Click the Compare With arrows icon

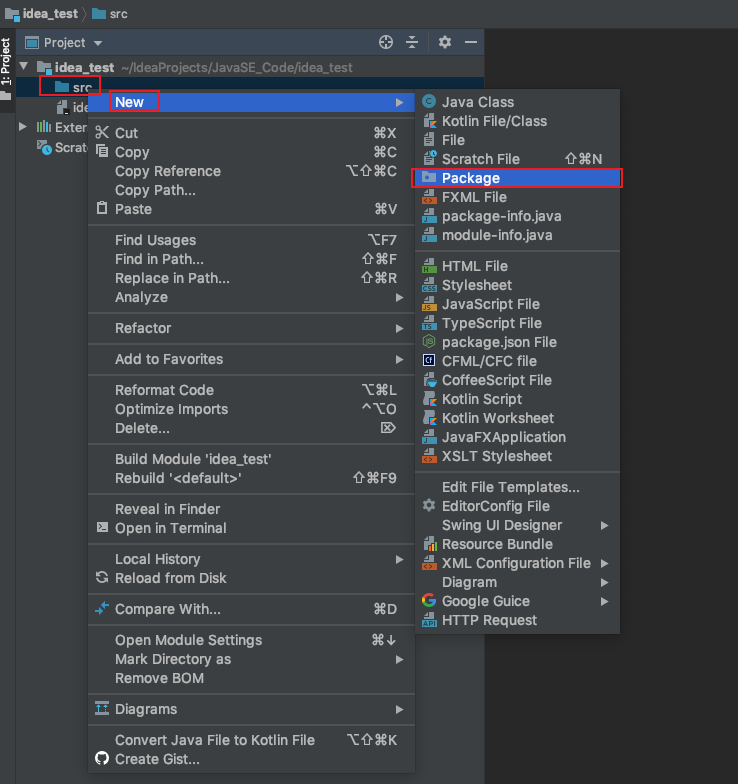point(102,608)
